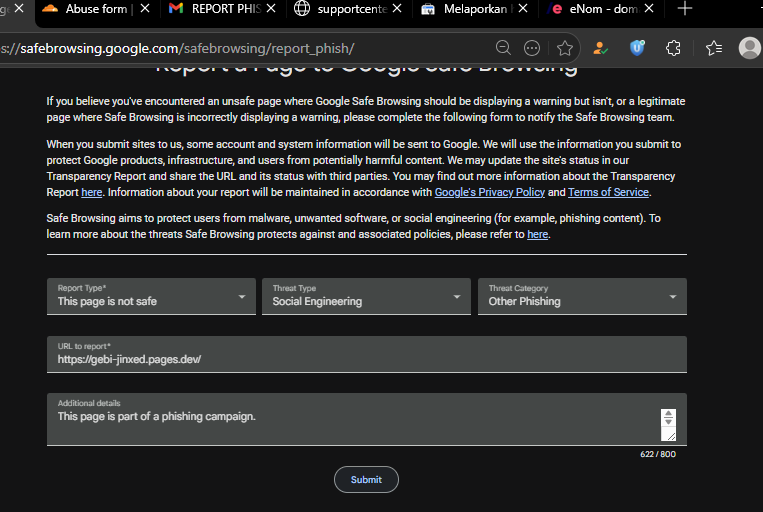
Task: Switch to the Abuse form tab
Action: click(x=96, y=9)
